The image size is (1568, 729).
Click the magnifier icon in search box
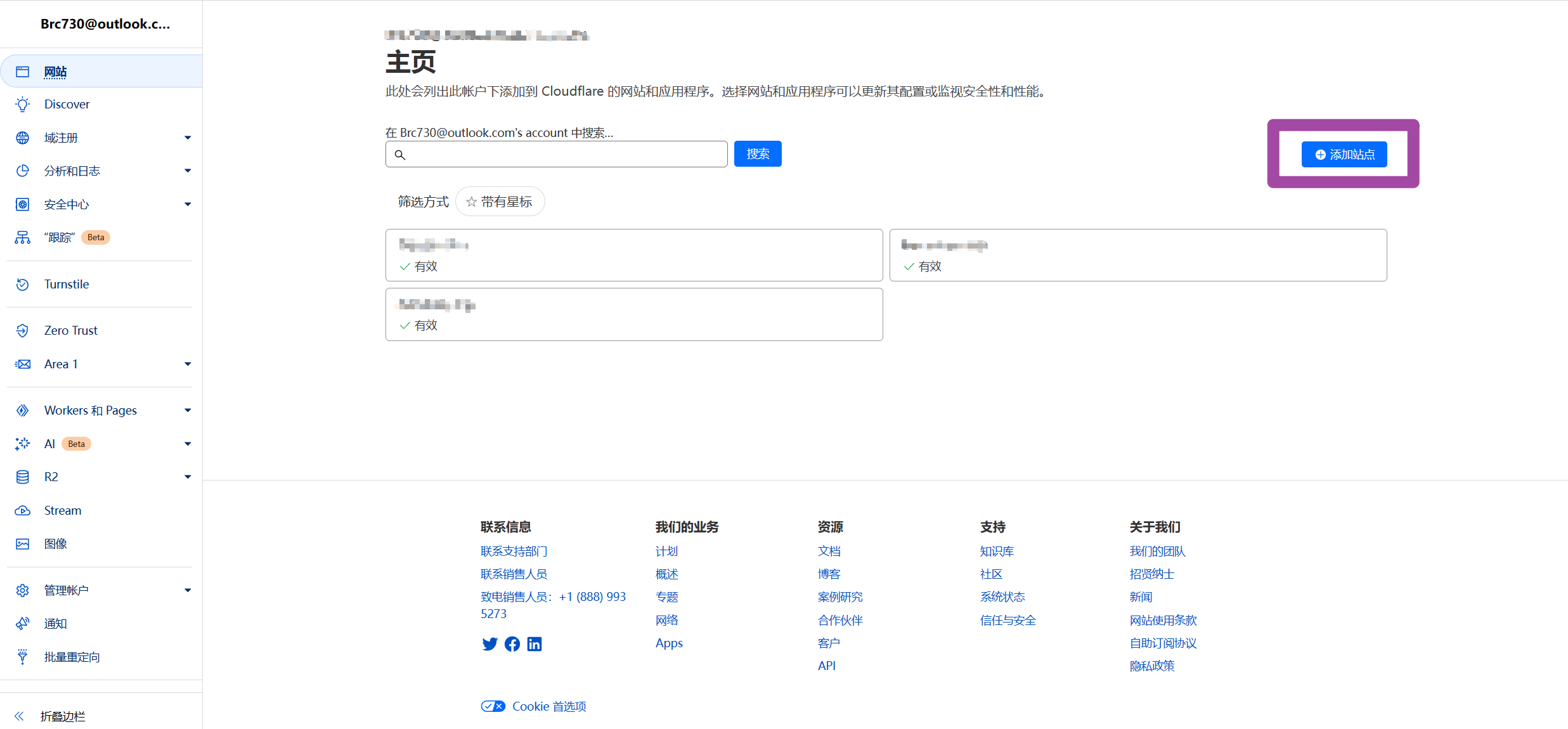400,155
